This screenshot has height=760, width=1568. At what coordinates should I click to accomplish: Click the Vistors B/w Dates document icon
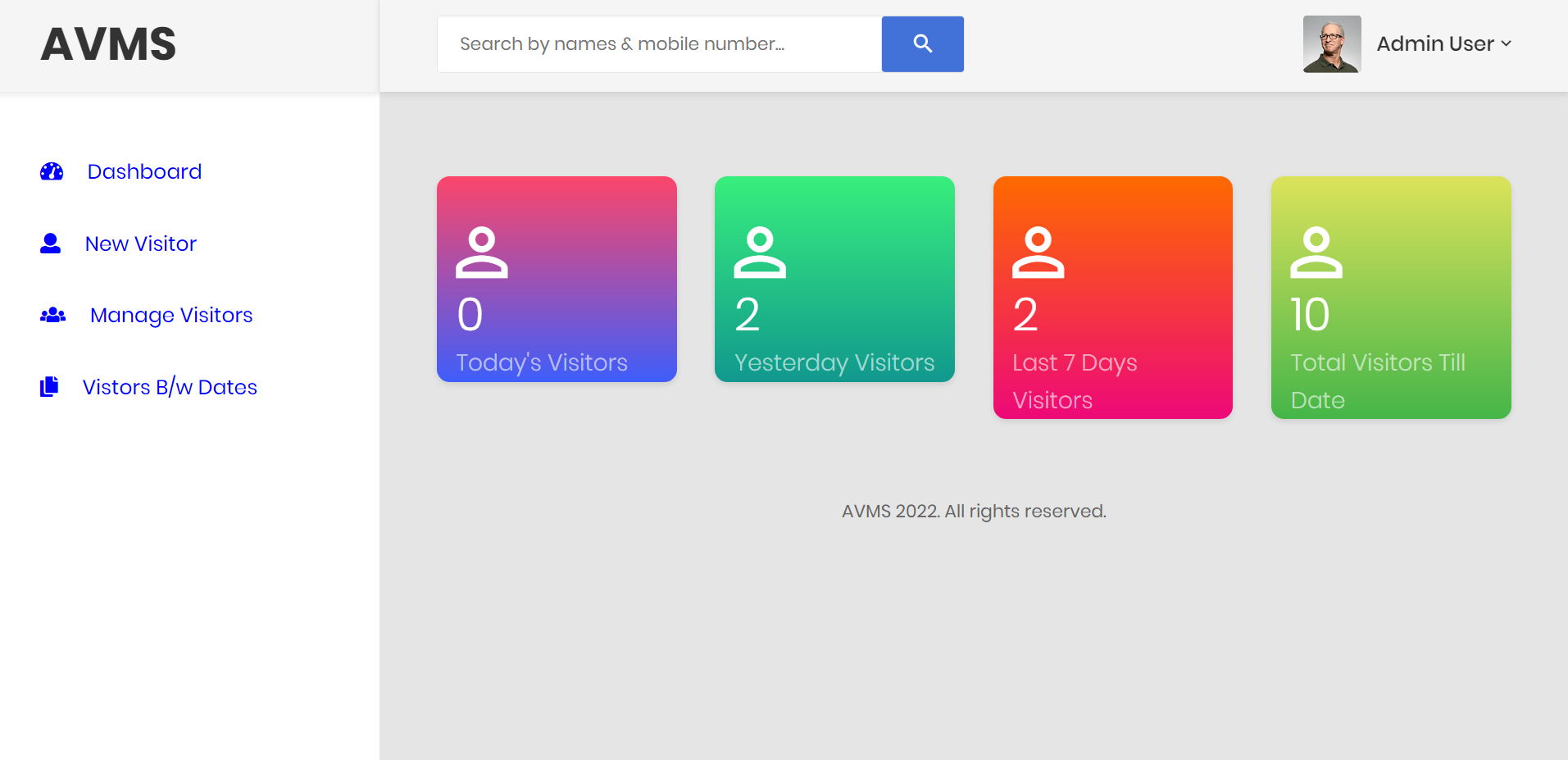[x=49, y=386]
